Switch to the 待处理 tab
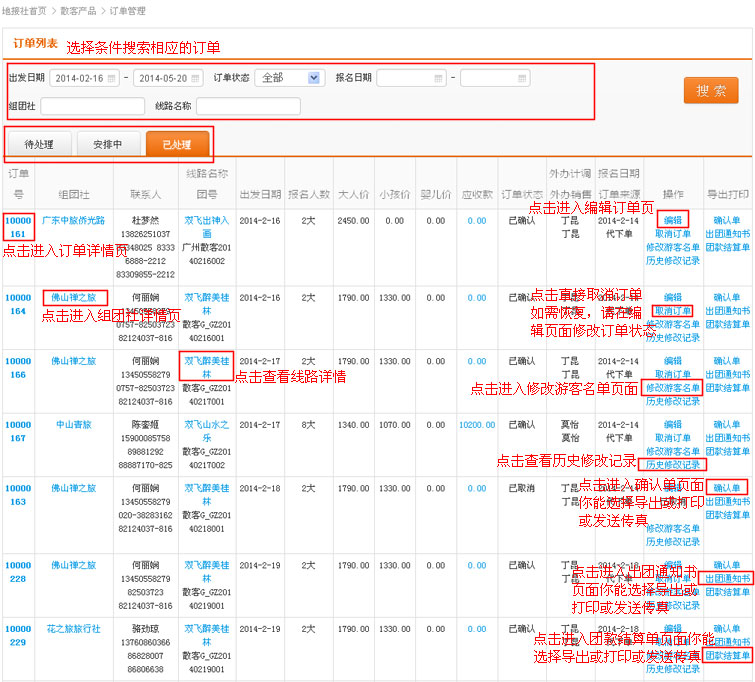The image size is (755, 682). tap(39, 144)
